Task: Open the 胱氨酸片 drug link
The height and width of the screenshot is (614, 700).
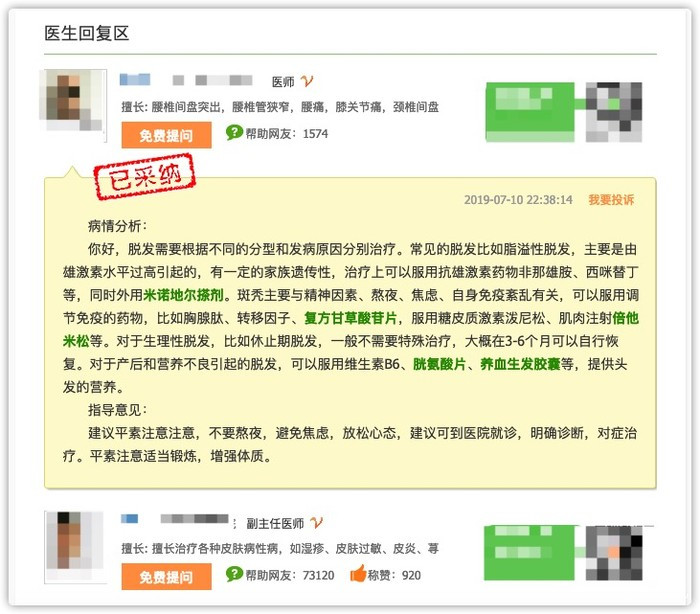Action: 439,364
